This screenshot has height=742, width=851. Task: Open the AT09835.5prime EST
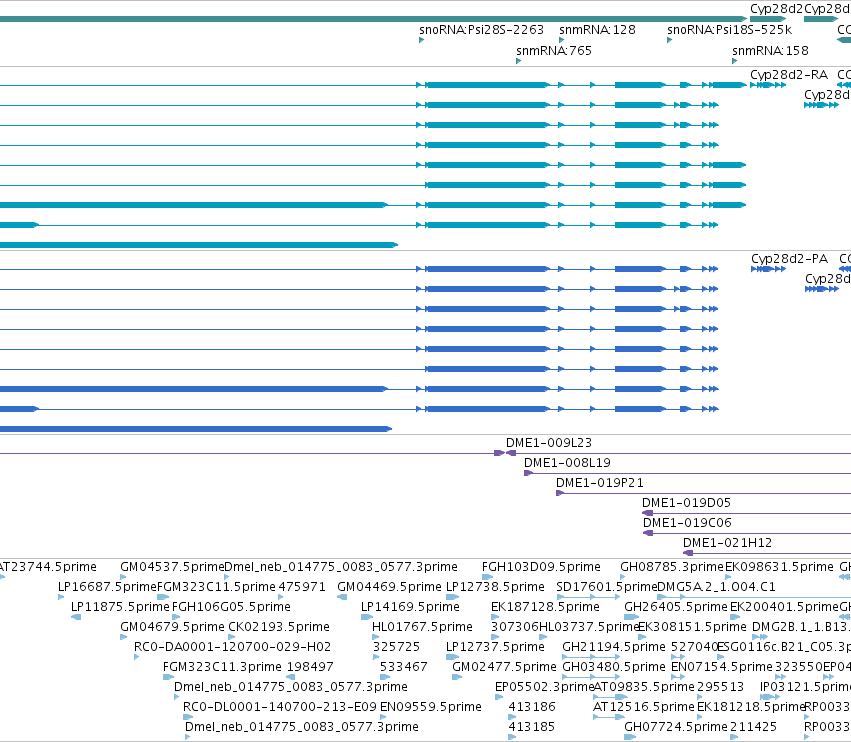coord(644,687)
